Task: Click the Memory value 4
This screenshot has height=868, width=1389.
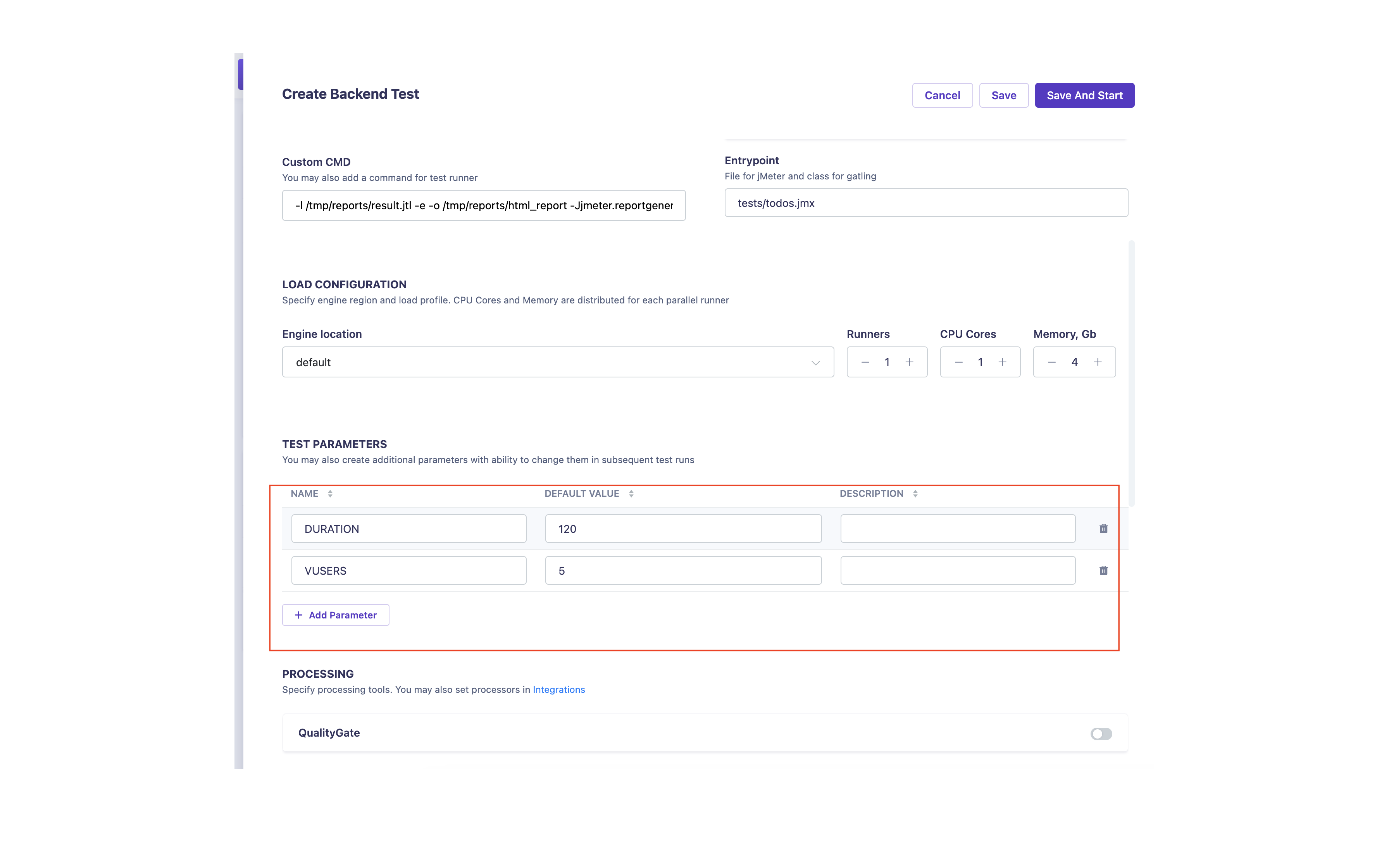Action: tap(1074, 362)
